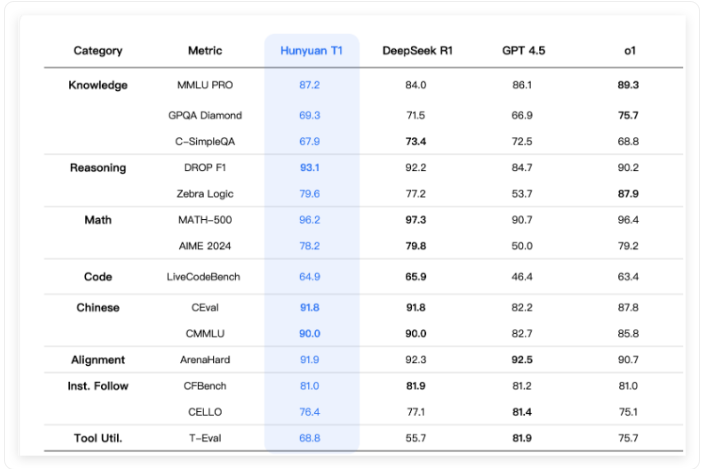Click GPT 4.5 ArenaHard score 92.5
The height and width of the screenshot is (469, 702).
click(522, 360)
